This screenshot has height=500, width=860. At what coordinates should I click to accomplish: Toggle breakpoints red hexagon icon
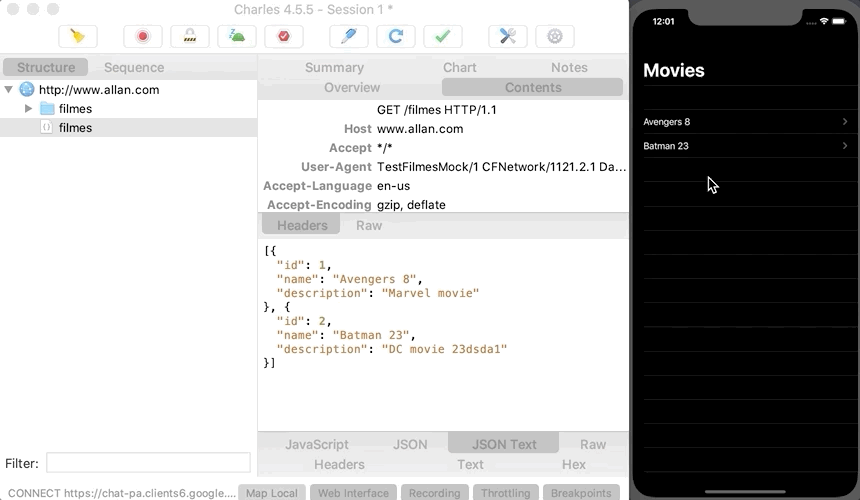point(284,36)
